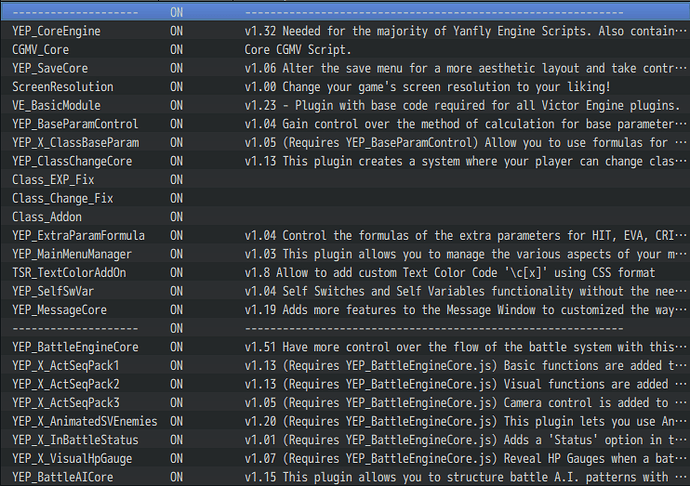Image resolution: width=690 pixels, height=486 pixels.
Task: Select YEP_BattleEngineCore plugin entry
Action: click(x=75, y=347)
